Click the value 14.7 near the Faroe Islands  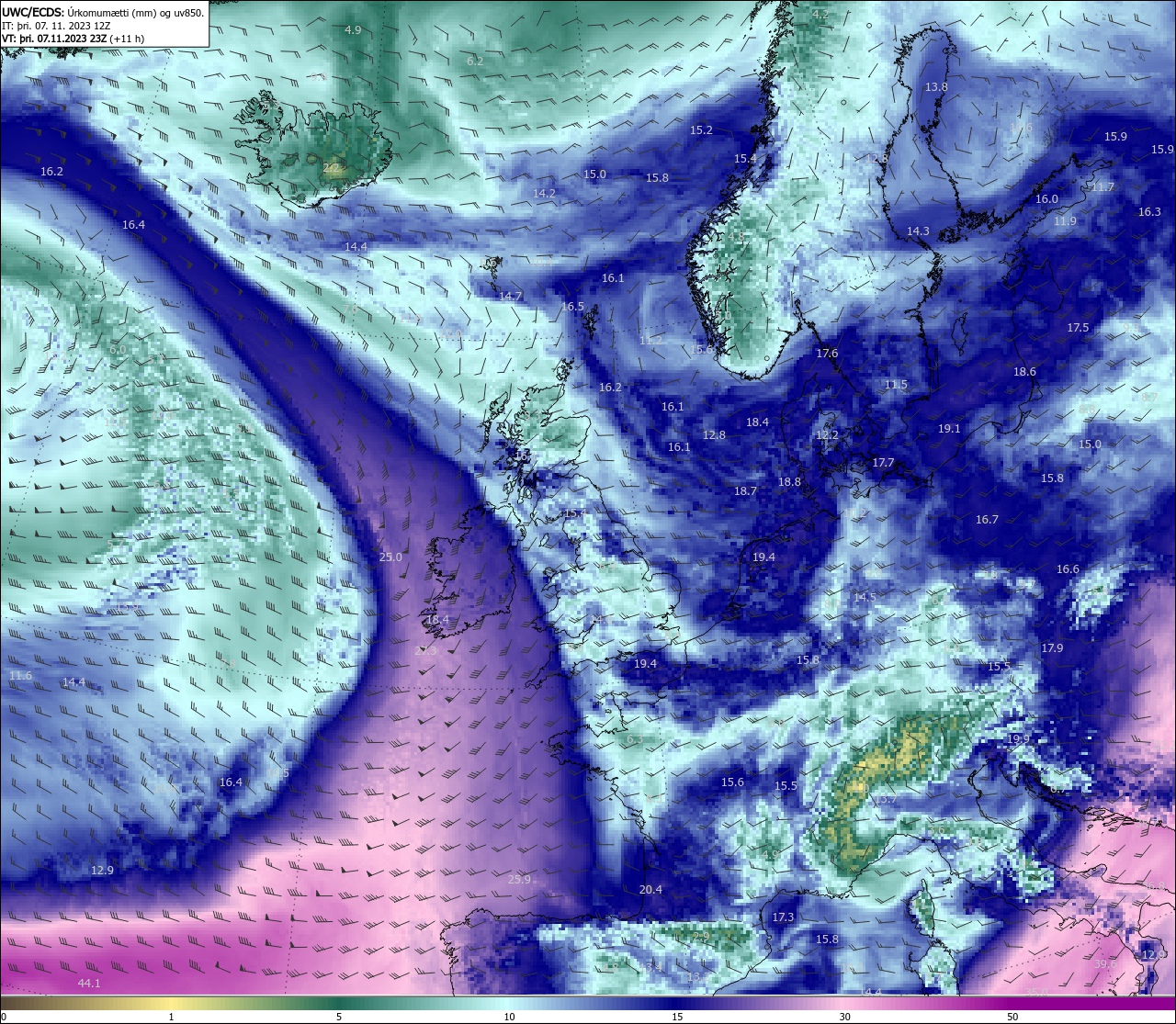[x=510, y=296]
